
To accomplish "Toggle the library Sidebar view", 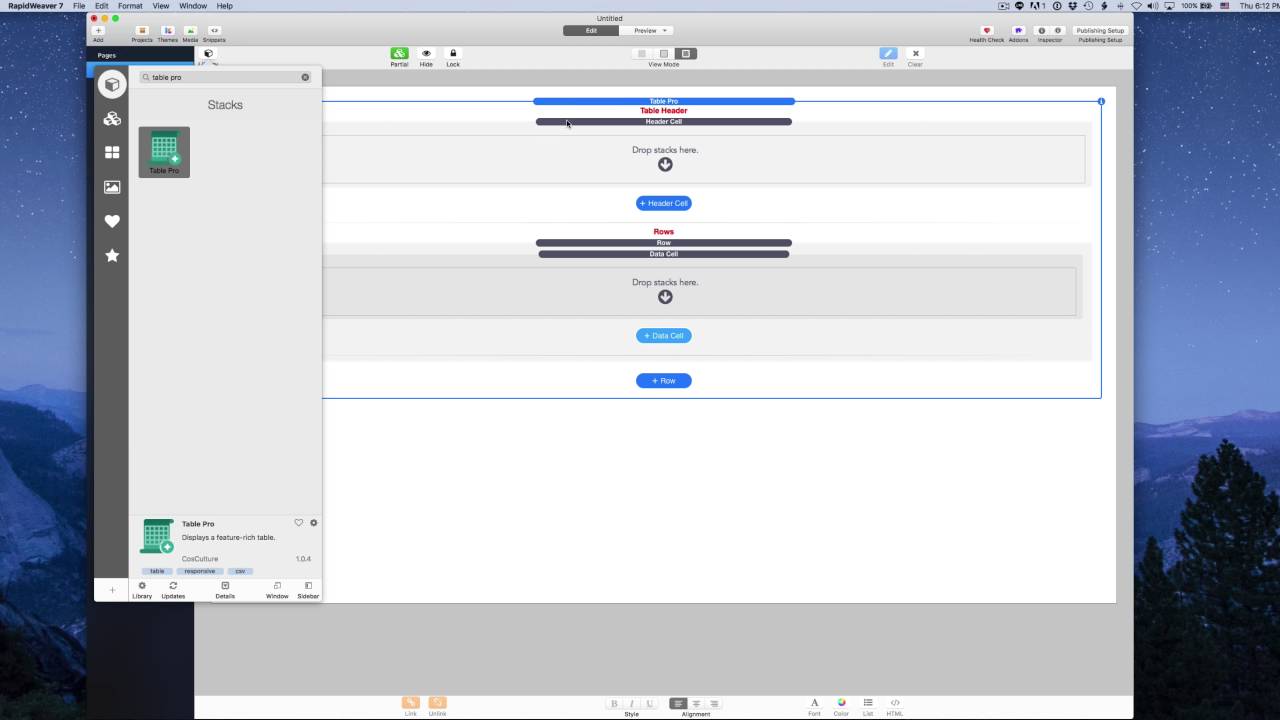I will click(x=308, y=586).
